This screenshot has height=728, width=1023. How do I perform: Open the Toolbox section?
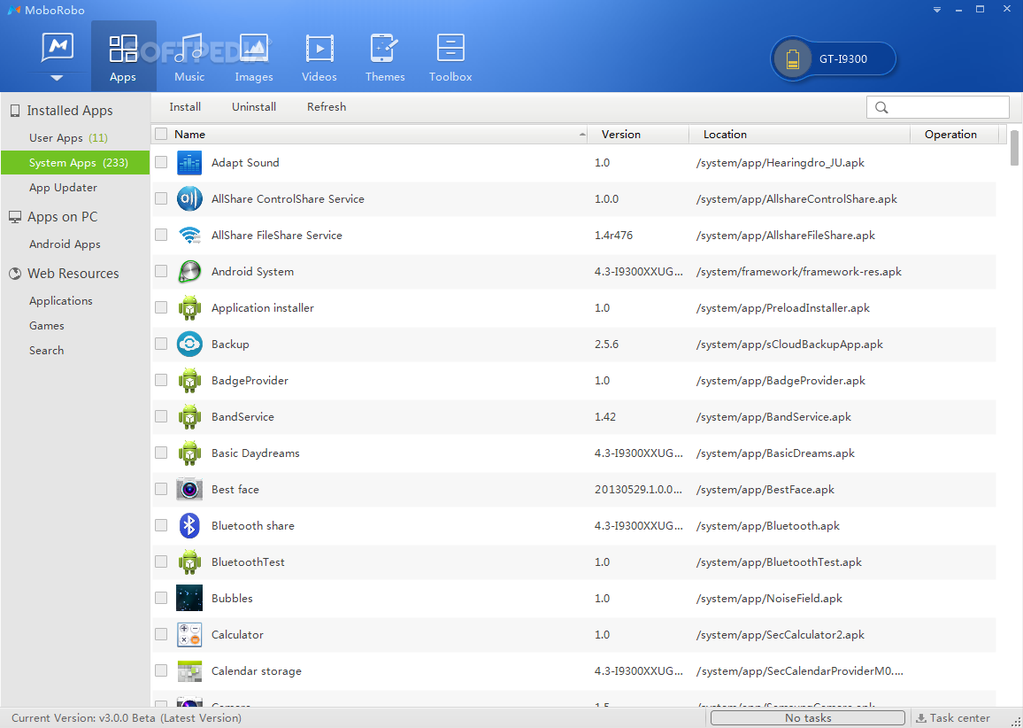[x=450, y=57]
